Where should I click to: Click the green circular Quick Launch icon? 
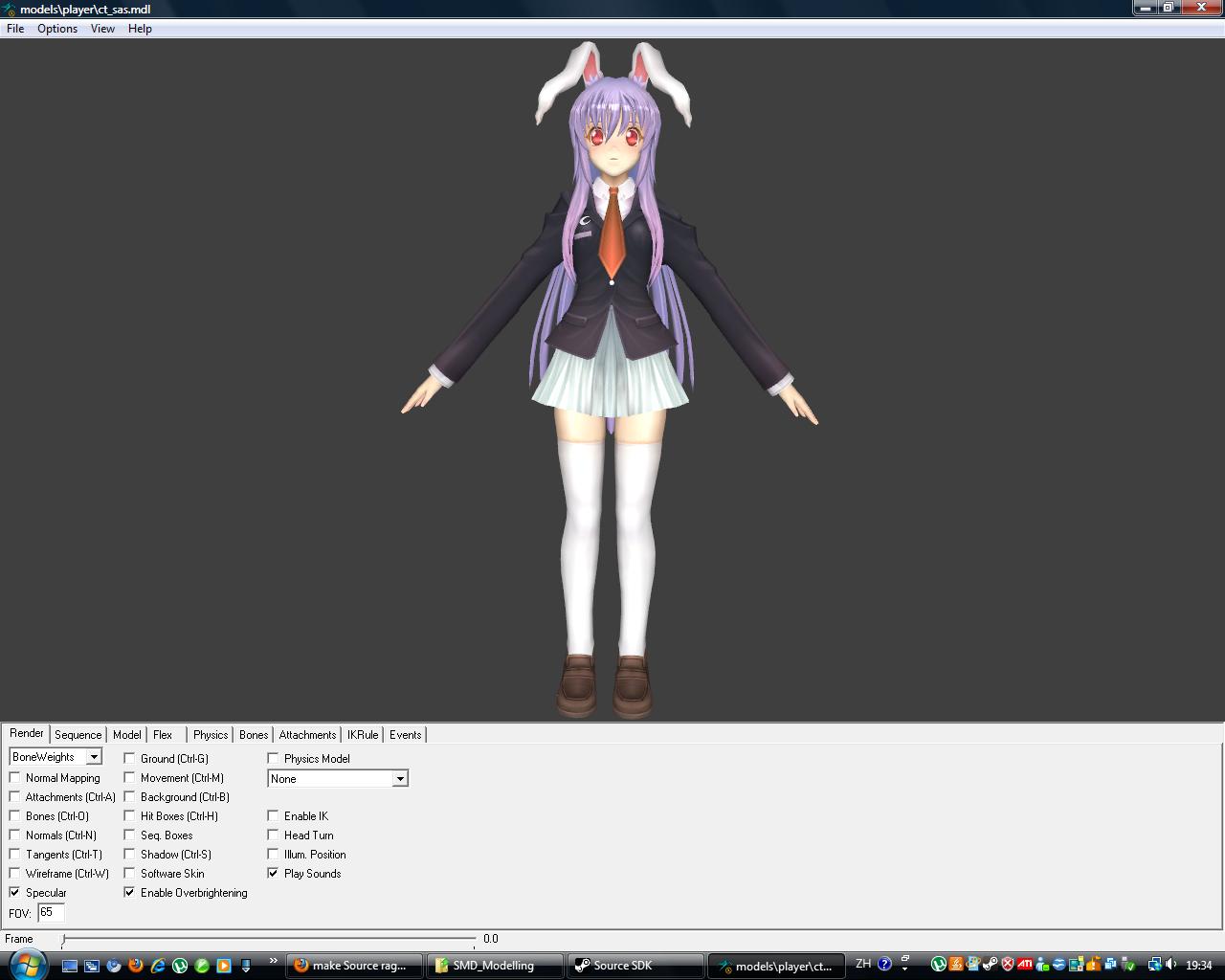(x=202, y=966)
